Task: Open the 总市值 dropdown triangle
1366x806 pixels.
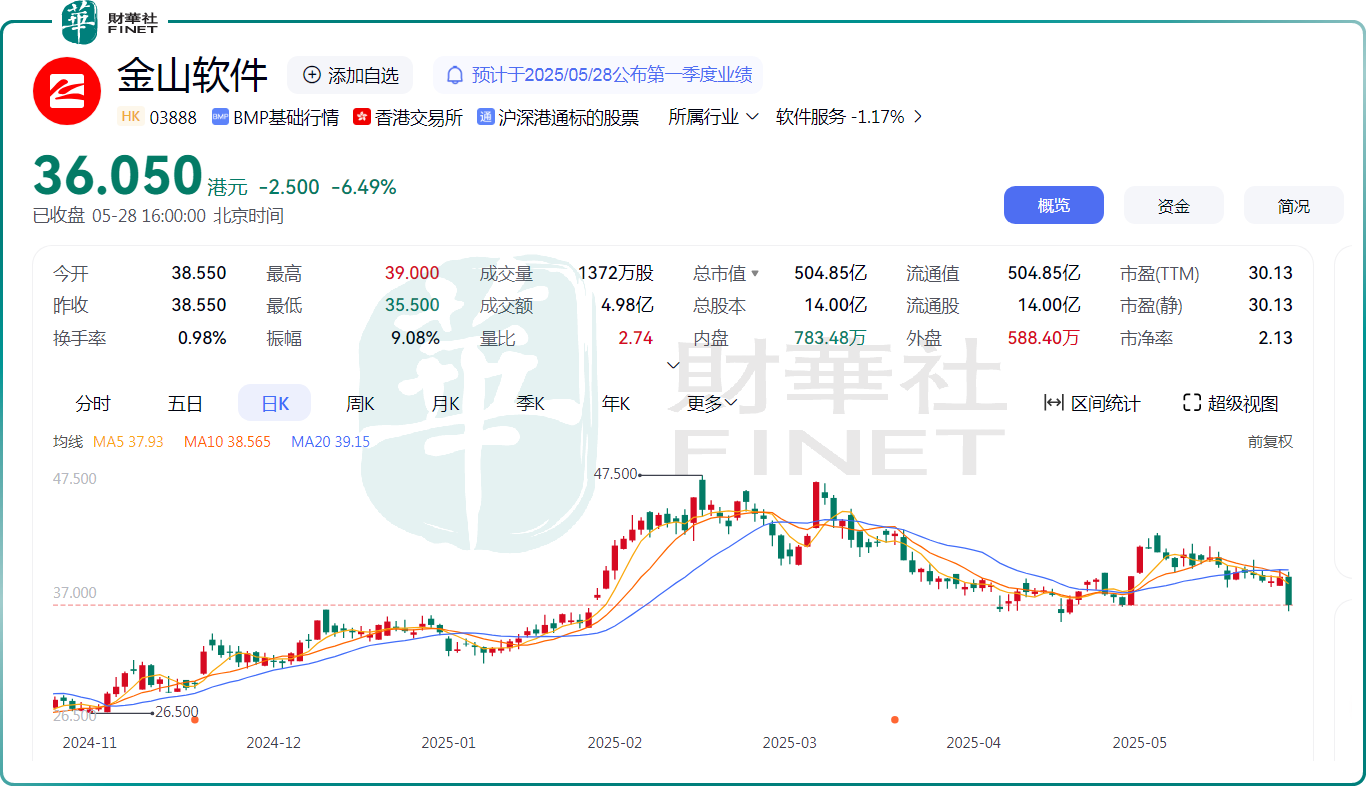Action: pyautogui.click(x=755, y=274)
